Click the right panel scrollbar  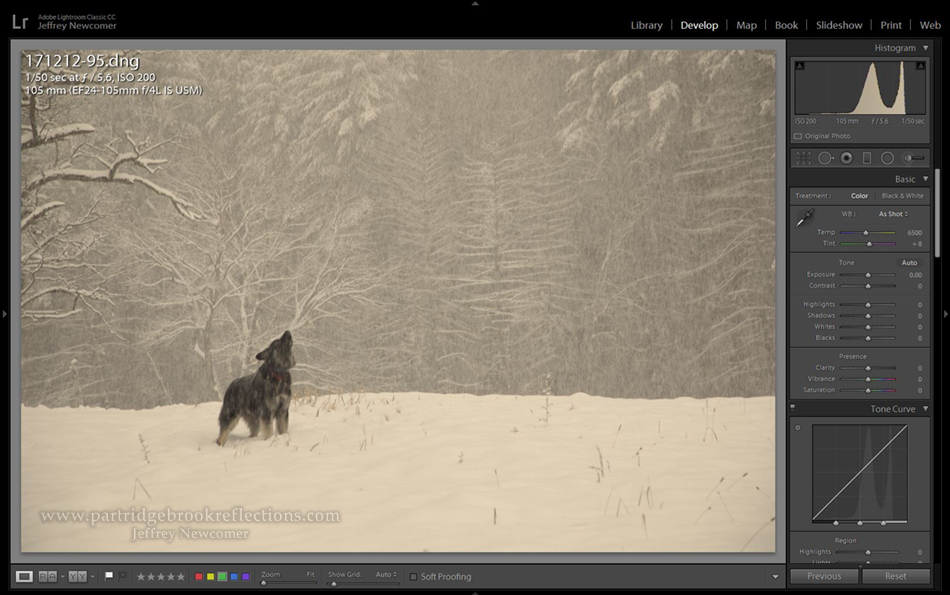tap(937, 214)
